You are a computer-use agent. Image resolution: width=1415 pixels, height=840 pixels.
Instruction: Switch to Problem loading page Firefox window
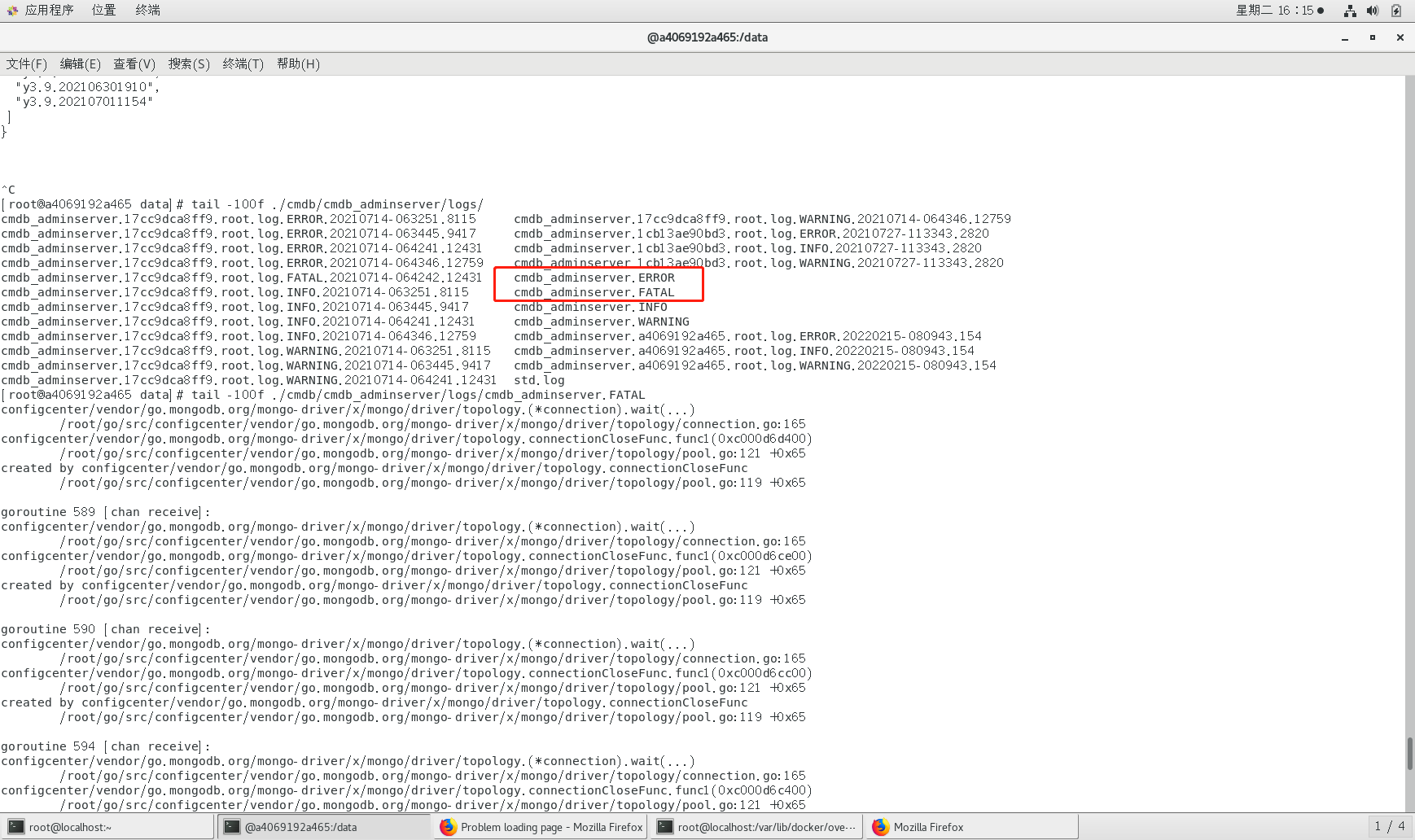(540, 826)
